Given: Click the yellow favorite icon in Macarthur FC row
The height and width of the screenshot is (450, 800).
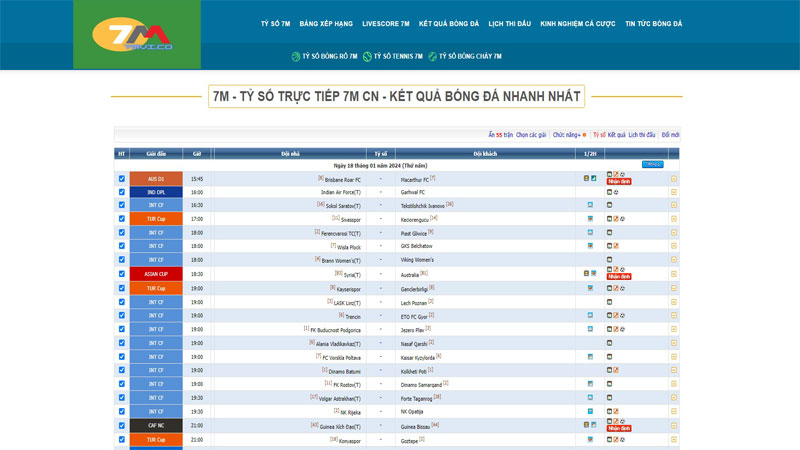Looking at the screenshot, I should click(x=674, y=179).
